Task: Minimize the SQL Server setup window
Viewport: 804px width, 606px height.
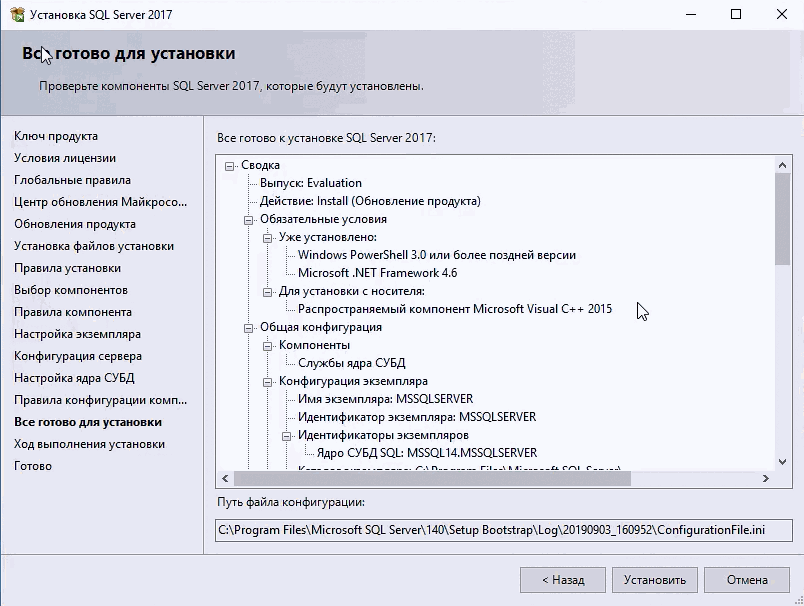Action: [x=691, y=14]
